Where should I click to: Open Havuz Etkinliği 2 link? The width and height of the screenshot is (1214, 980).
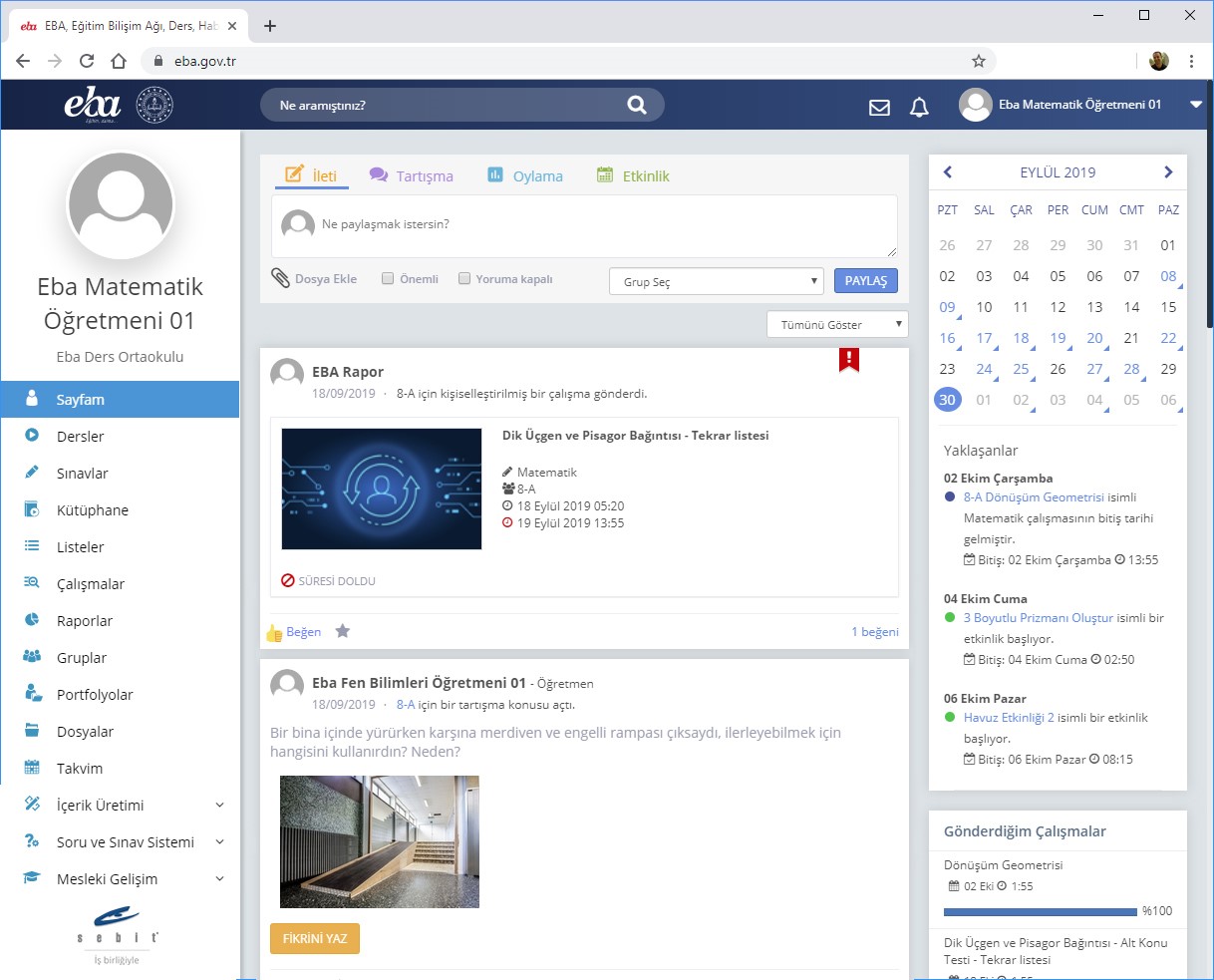(1009, 718)
